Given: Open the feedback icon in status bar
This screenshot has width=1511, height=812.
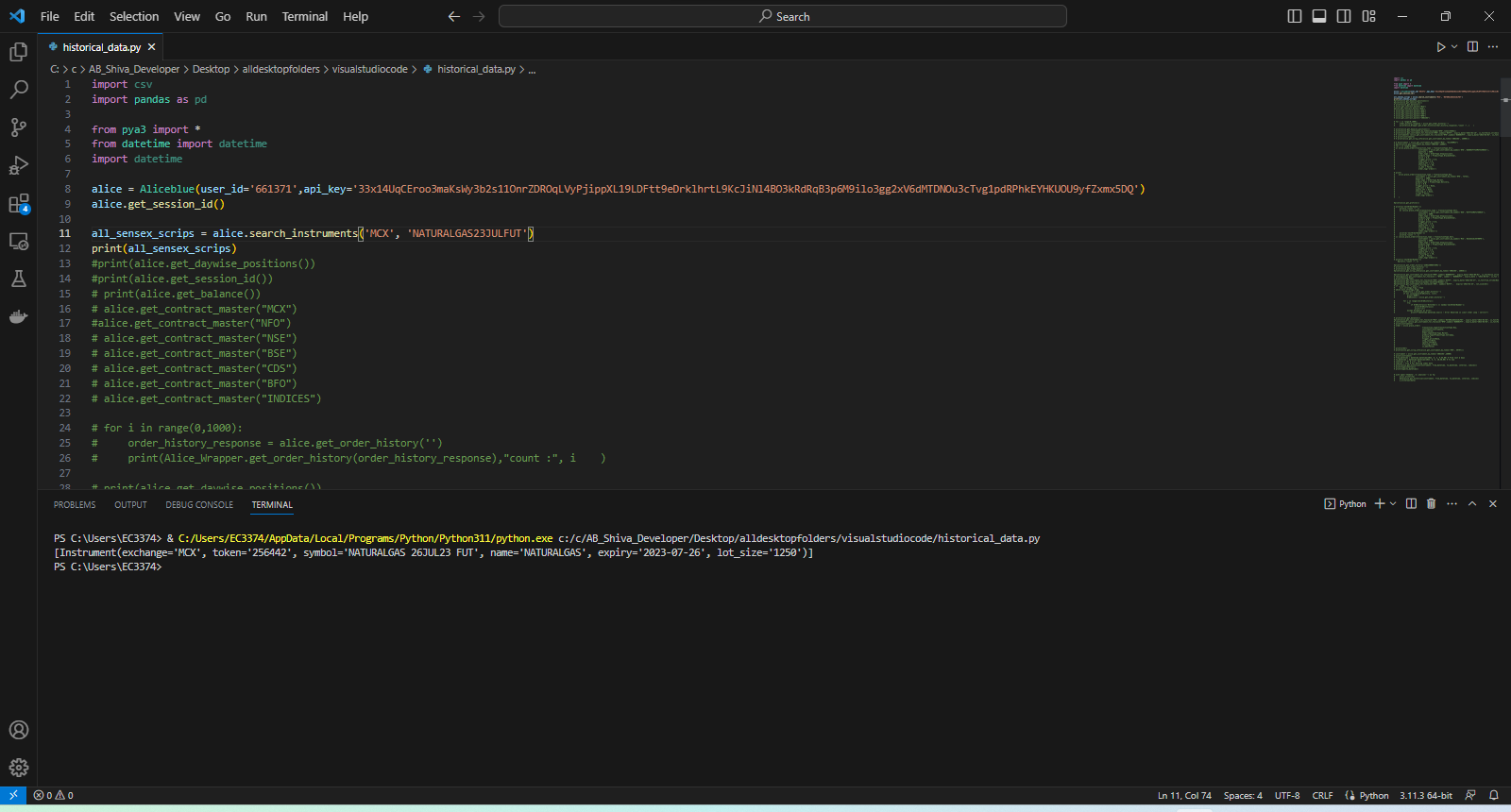Looking at the screenshot, I should 1470,795.
